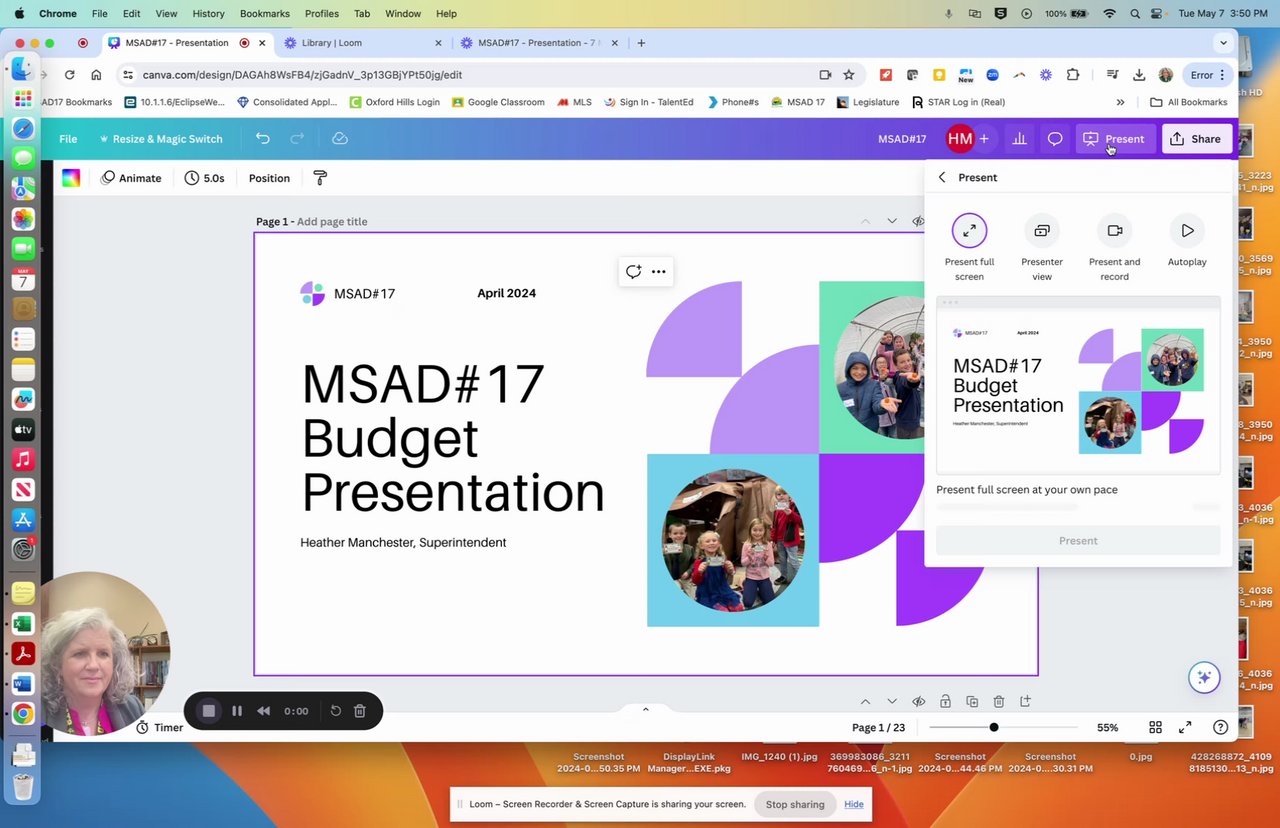Open grid view of all pages
The image size is (1280, 828).
point(1155,727)
